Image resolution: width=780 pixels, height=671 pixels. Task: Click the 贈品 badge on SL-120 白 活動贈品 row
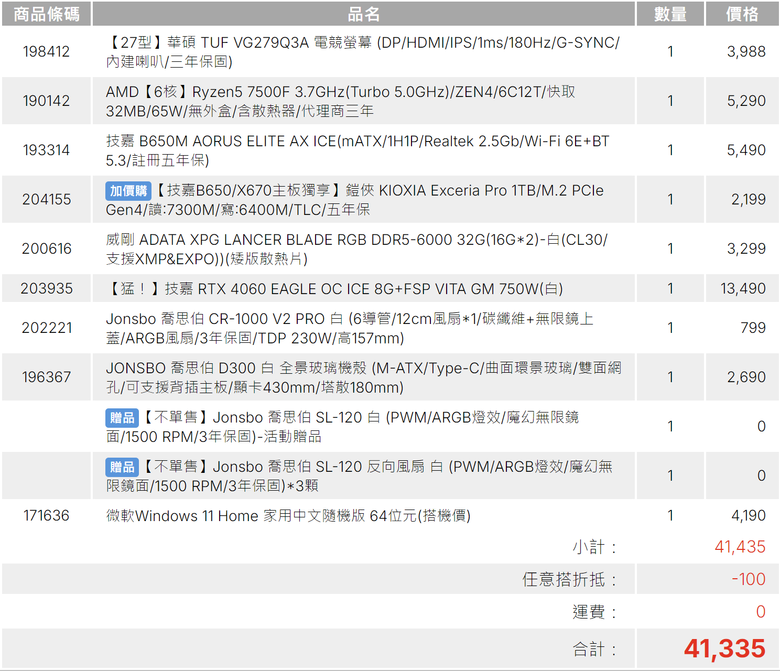pos(122,418)
